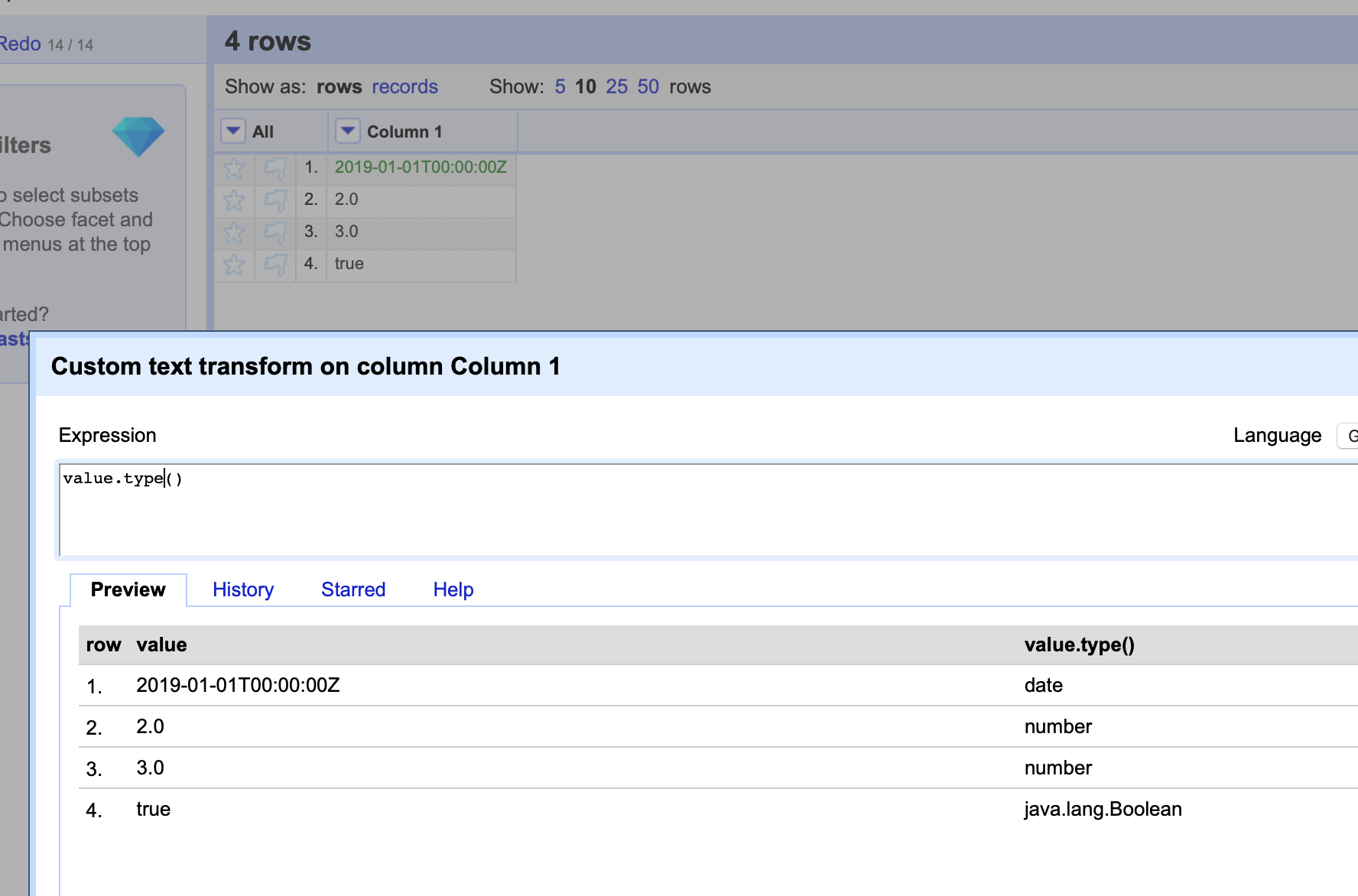Viewport: 1358px width, 896px height.
Task: Flag row 4 in the grid
Action: pos(275,265)
